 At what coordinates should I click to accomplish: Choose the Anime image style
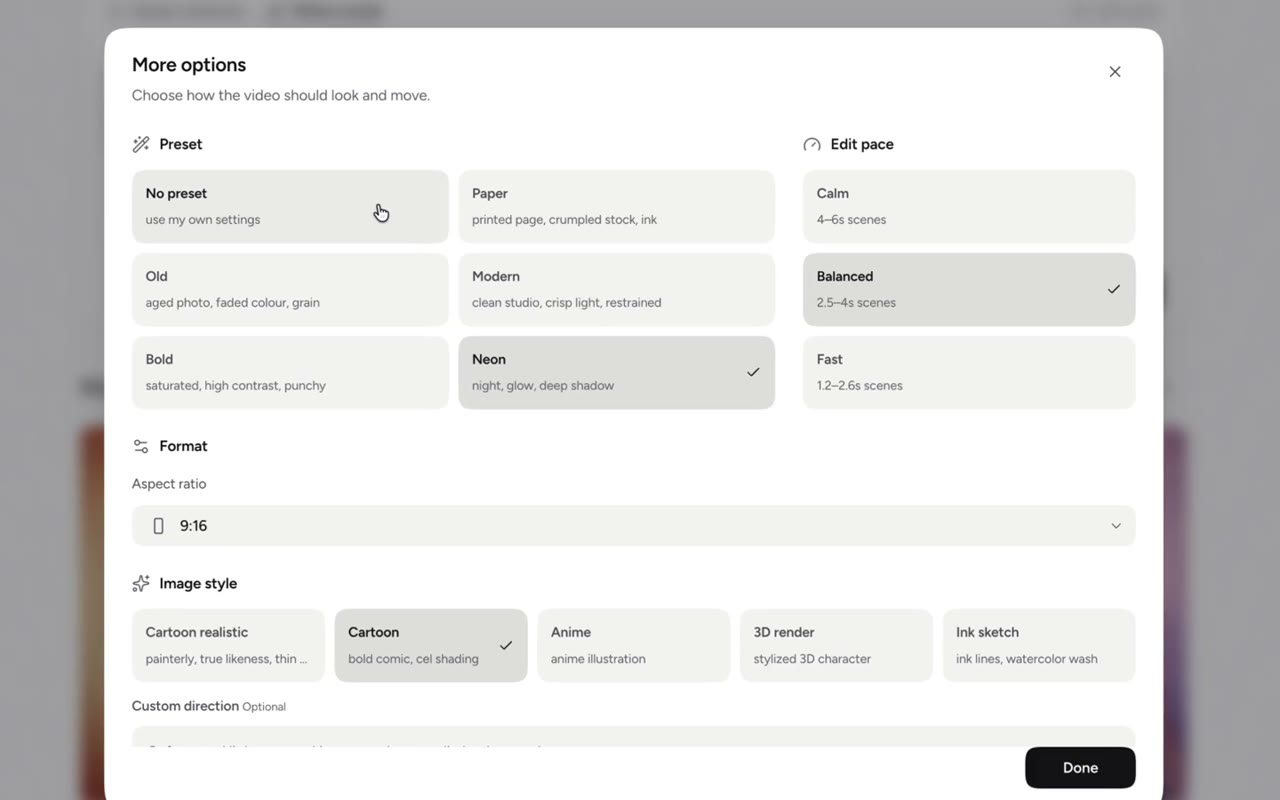pos(634,645)
